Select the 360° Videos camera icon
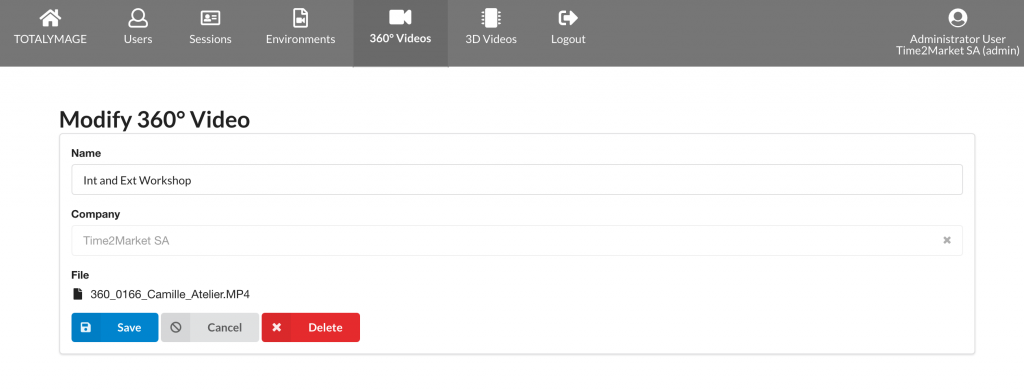The image size is (1024, 390). click(x=400, y=17)
